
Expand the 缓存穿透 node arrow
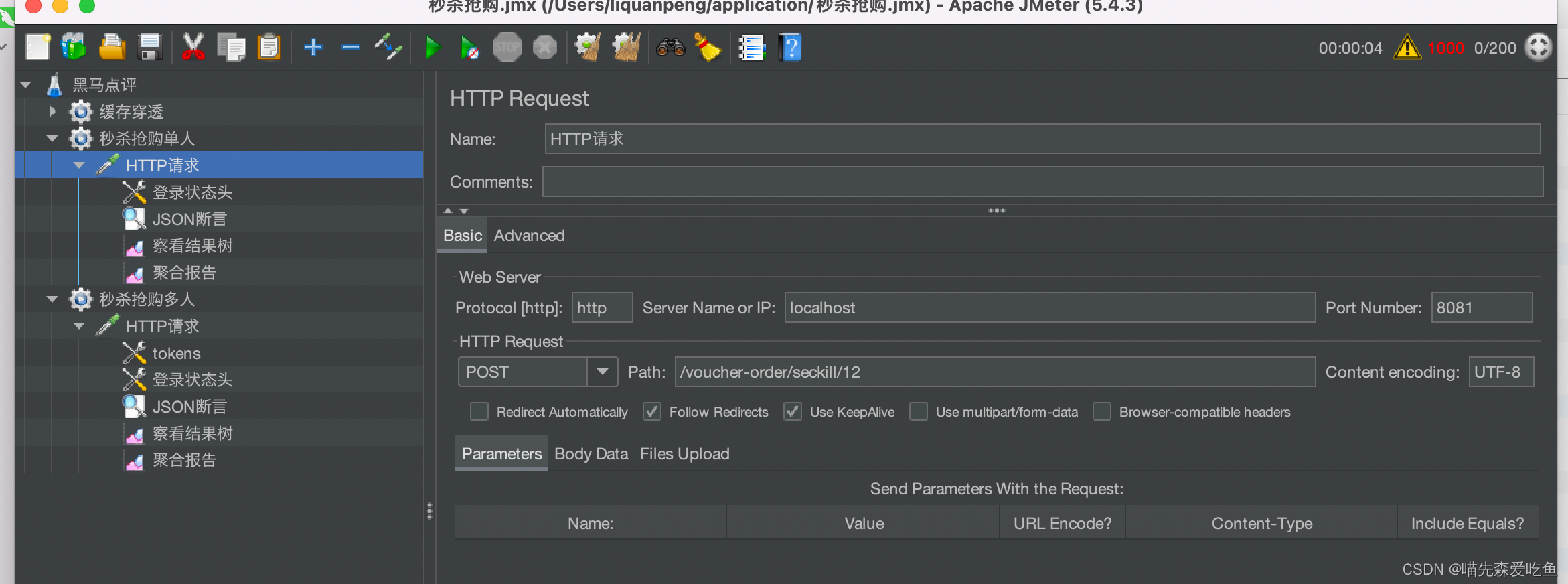click(x=52, y=111)
